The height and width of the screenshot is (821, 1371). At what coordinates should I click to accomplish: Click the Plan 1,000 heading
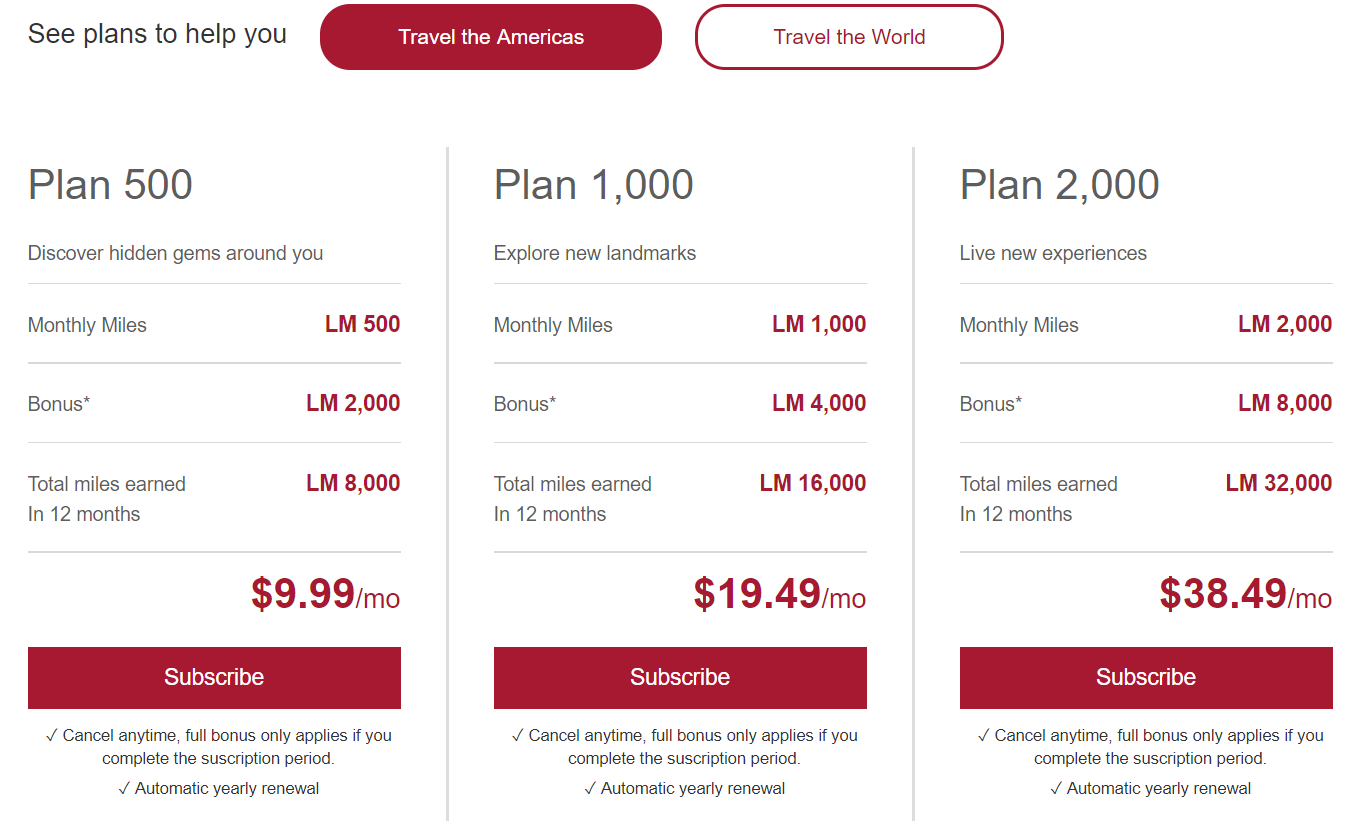pos(593,185)
